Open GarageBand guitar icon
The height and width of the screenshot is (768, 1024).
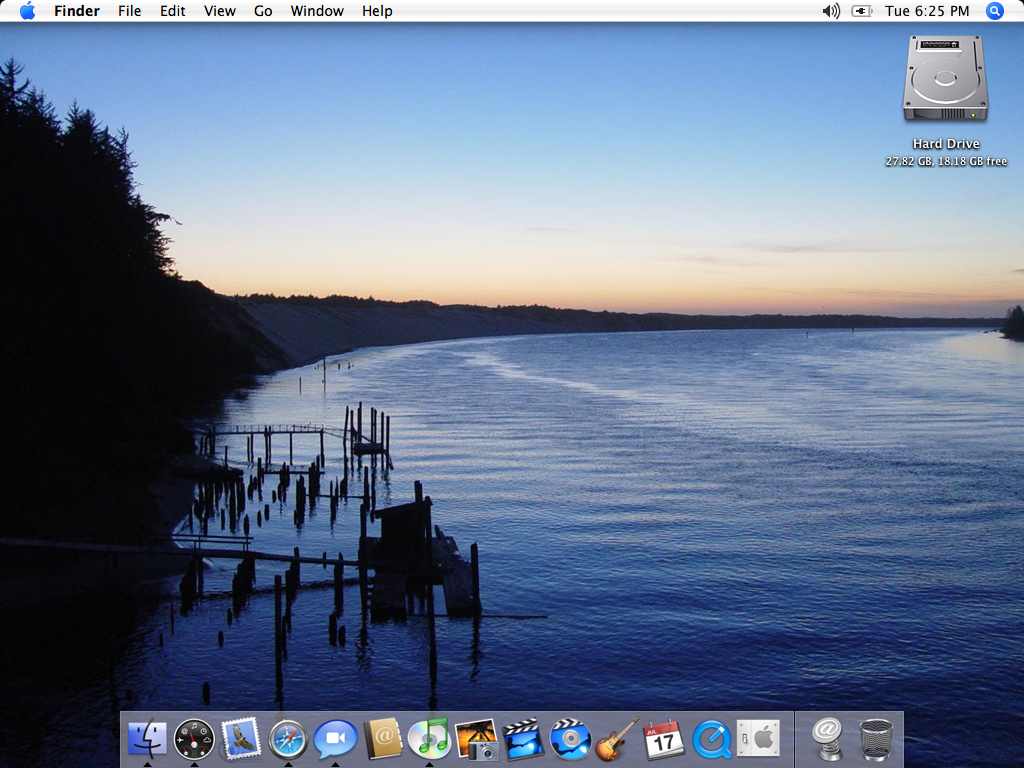pos(617,740)
